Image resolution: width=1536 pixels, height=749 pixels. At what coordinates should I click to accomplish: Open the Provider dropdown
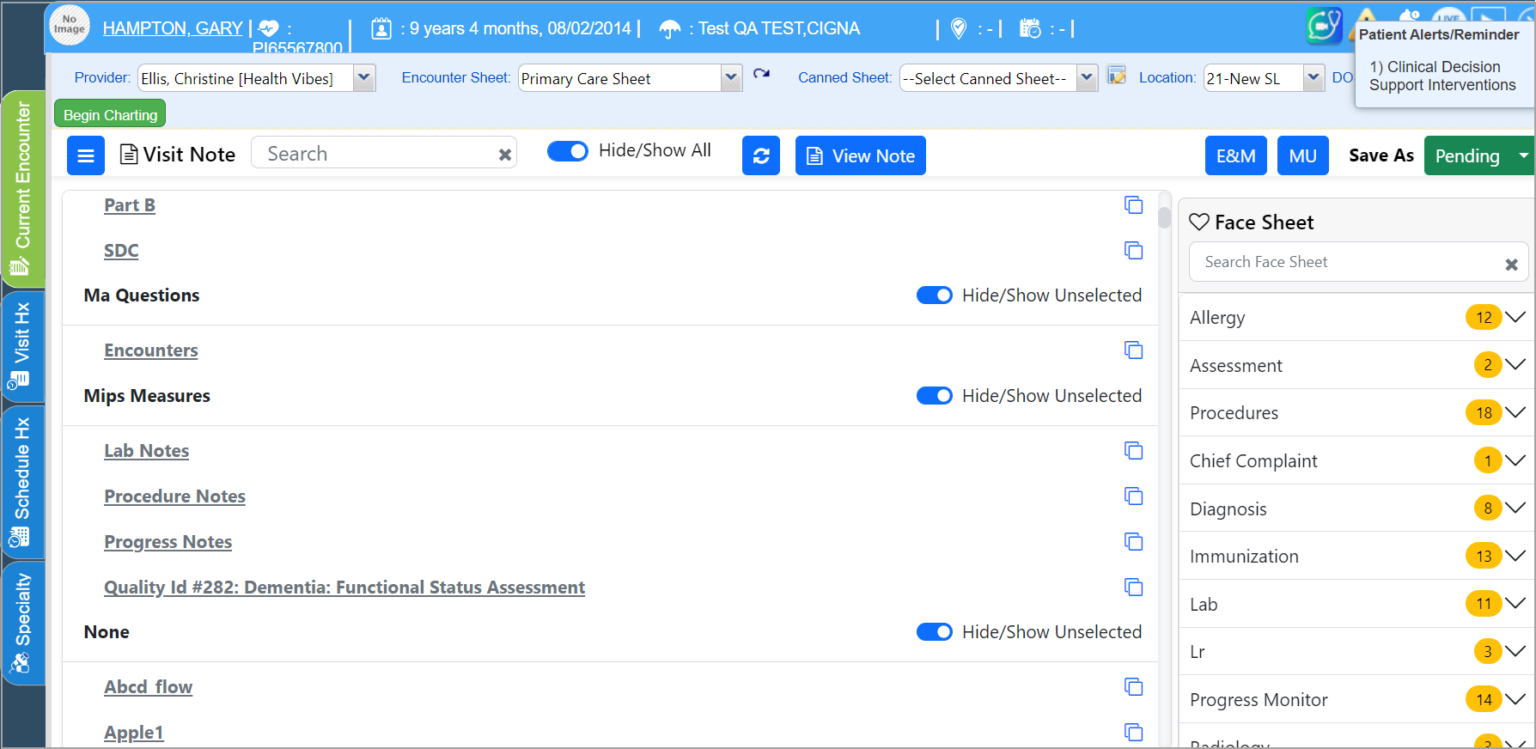(363, 77)
